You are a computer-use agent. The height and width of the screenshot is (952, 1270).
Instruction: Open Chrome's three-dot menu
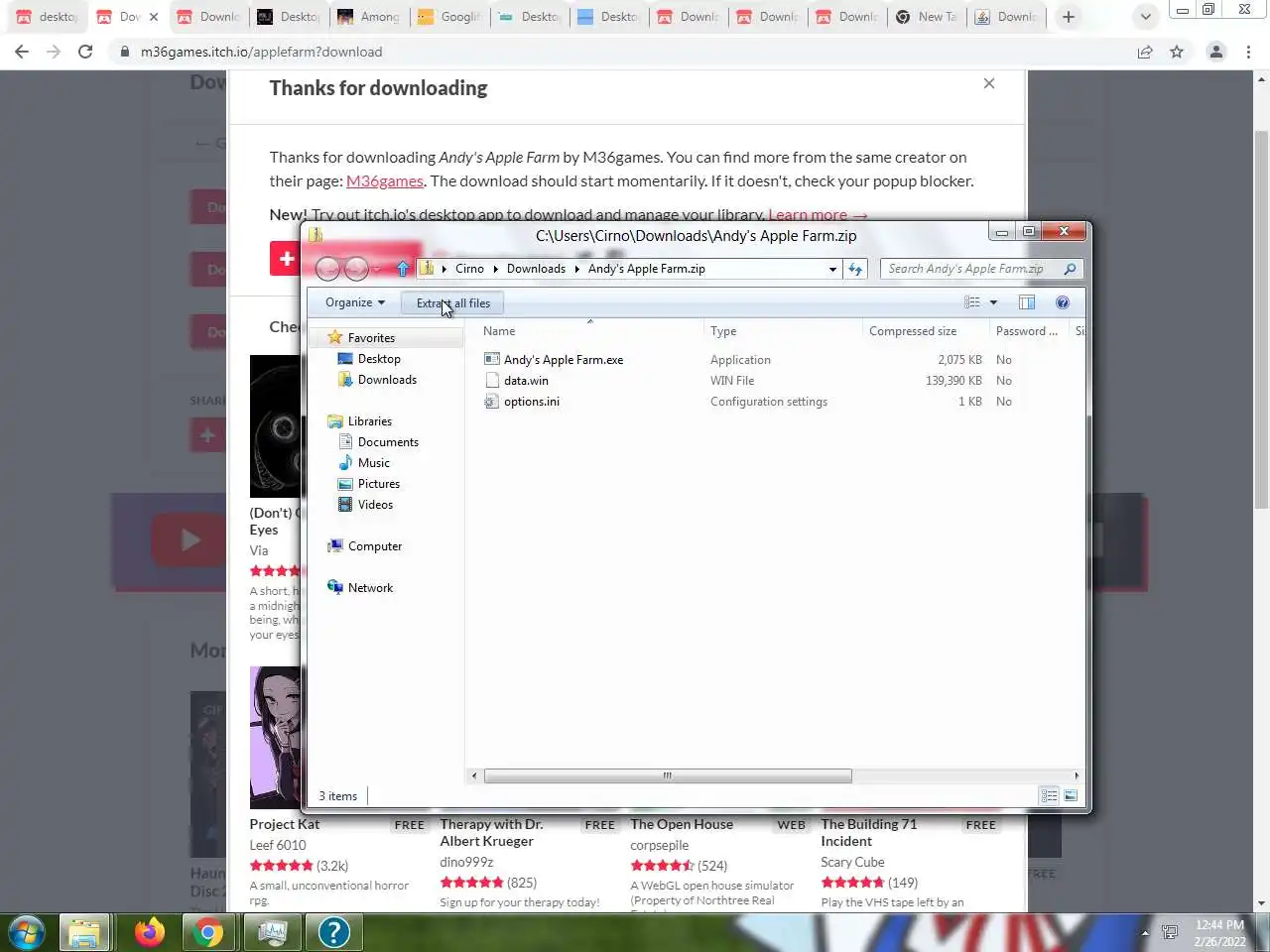(1248, 52)
